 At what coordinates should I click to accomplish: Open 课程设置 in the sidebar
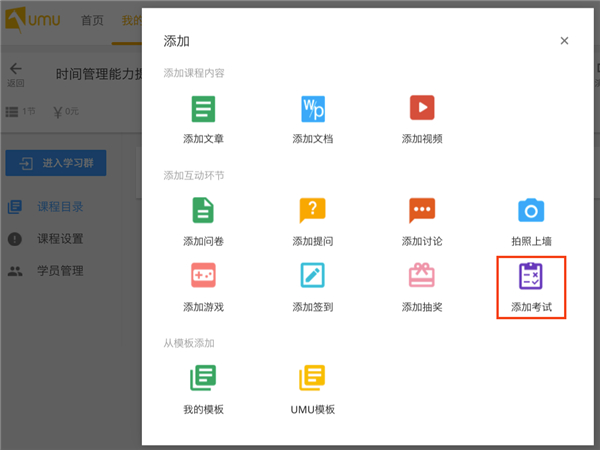point(60,239)
